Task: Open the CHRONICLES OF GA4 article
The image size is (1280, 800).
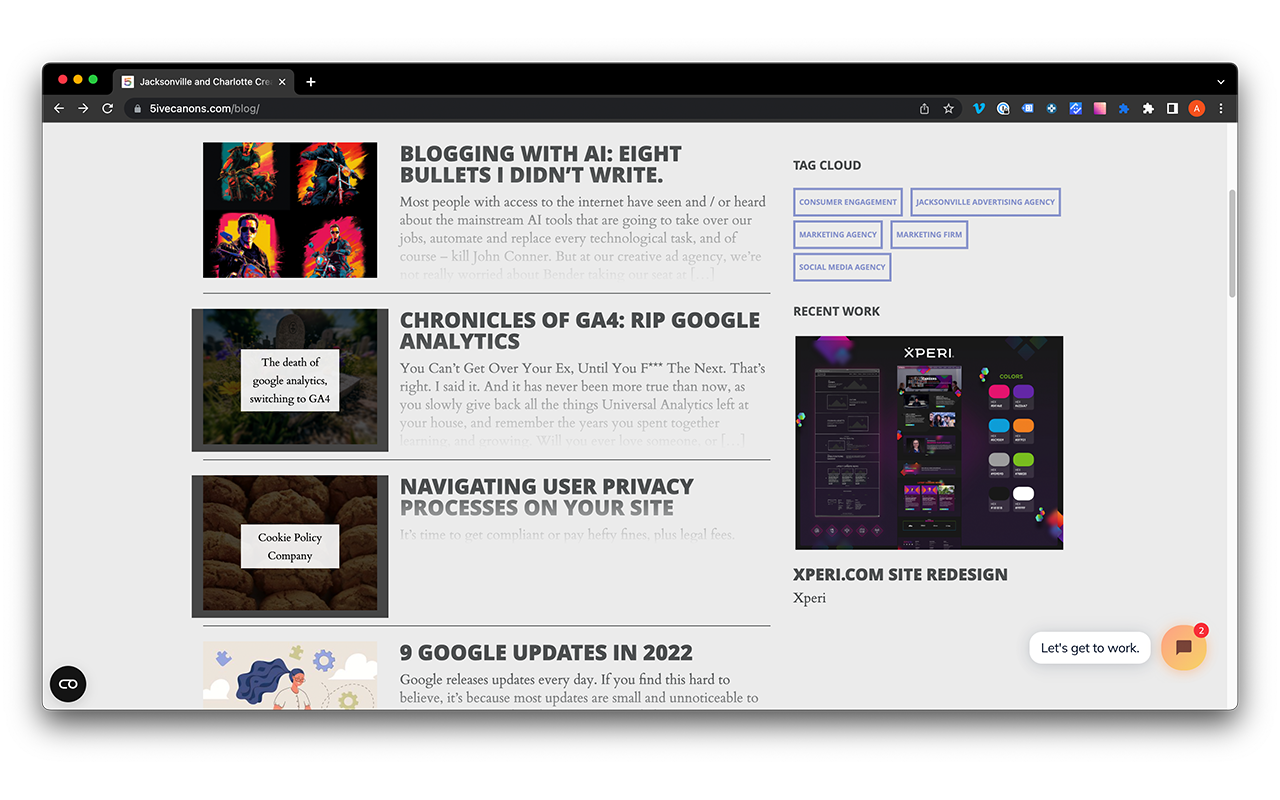Action: pos(580,330)
